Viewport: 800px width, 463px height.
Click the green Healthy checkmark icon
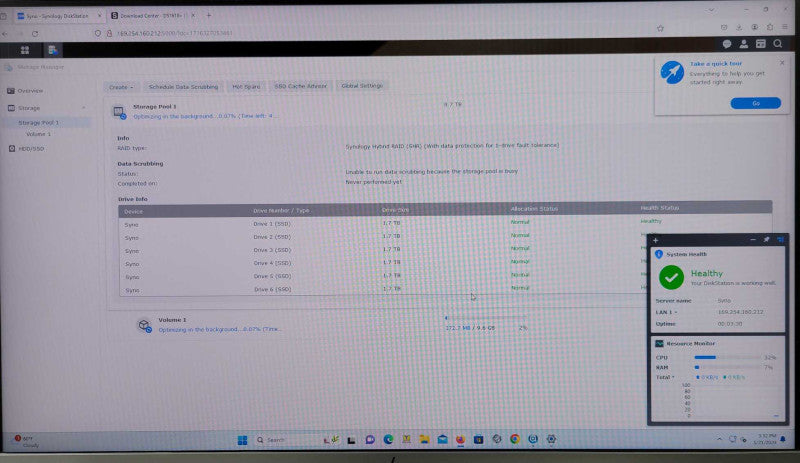click(x=671, y=277)
